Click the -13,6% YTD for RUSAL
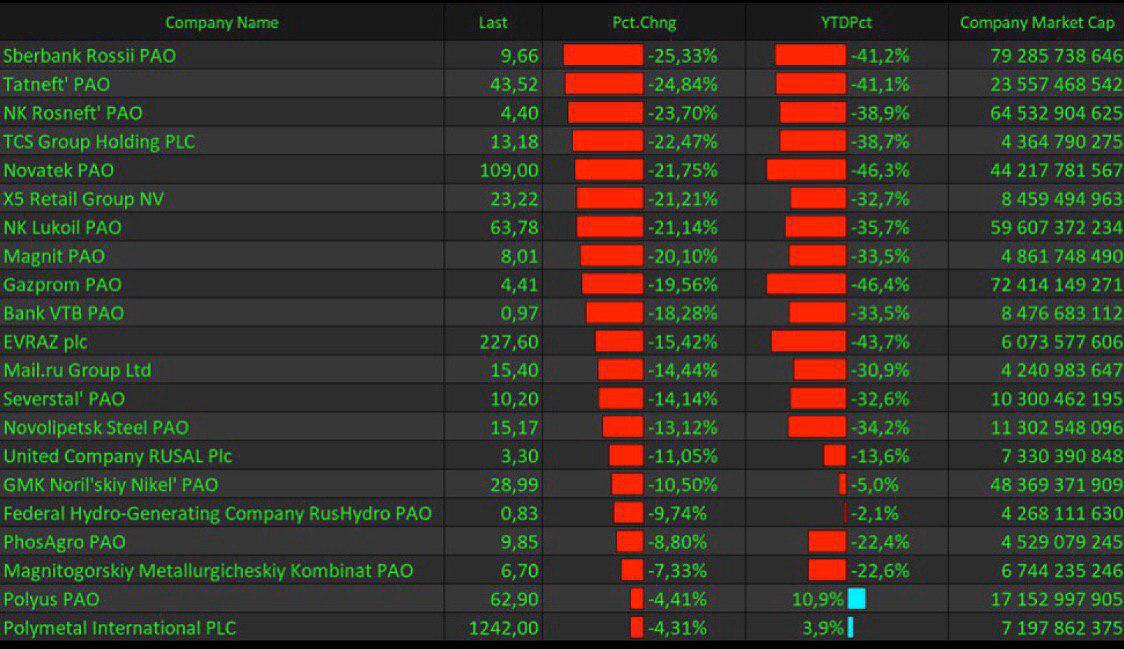Viewport: 1124px width, 649px height. point(880,456)
